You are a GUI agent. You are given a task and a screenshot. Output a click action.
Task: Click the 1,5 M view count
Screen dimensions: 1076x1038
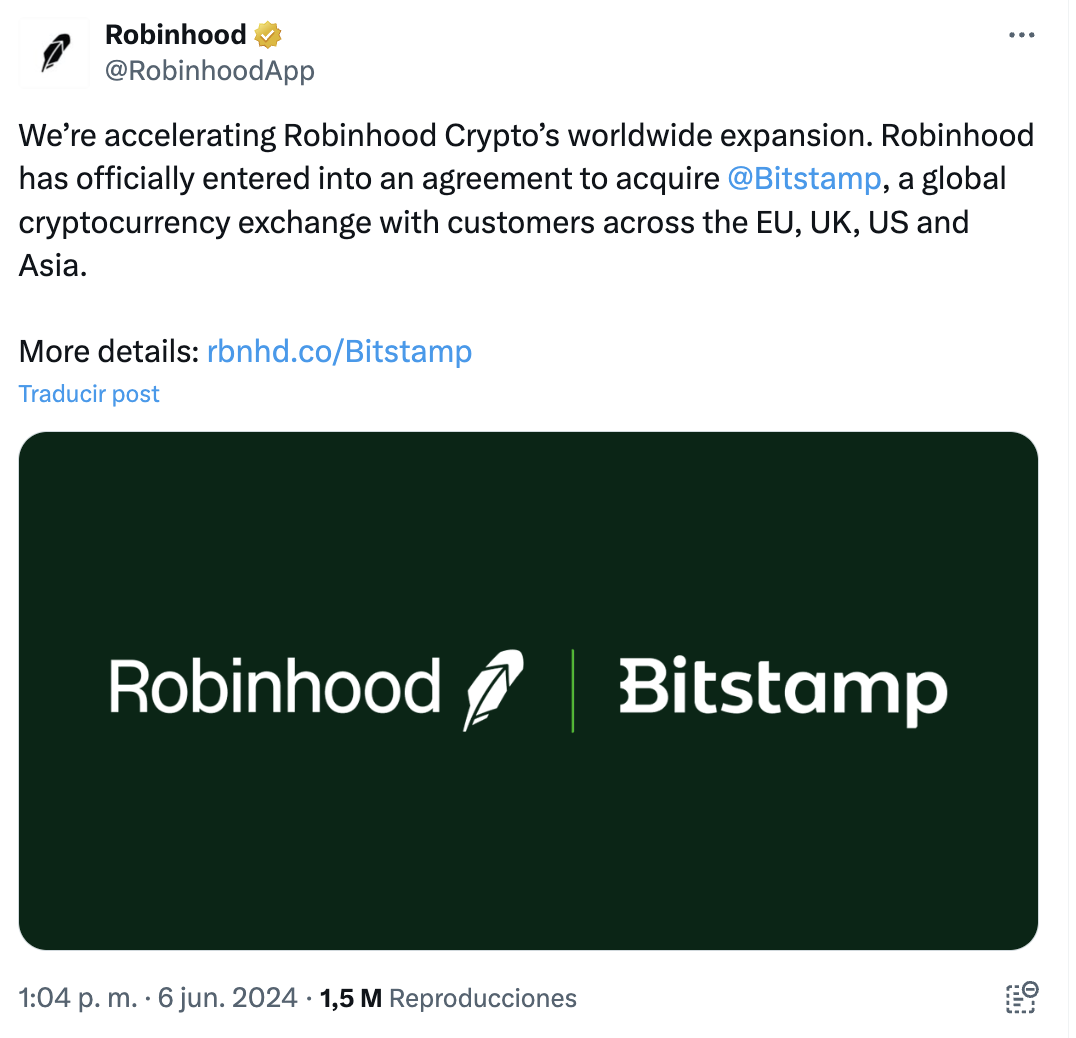tap(351, 998)
